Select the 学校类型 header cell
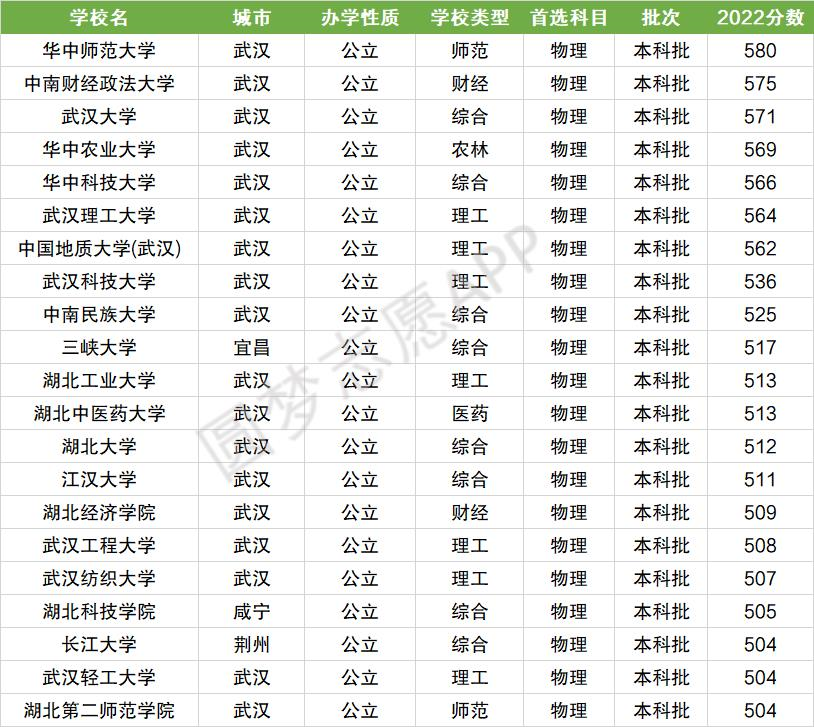 click(469, 18)
